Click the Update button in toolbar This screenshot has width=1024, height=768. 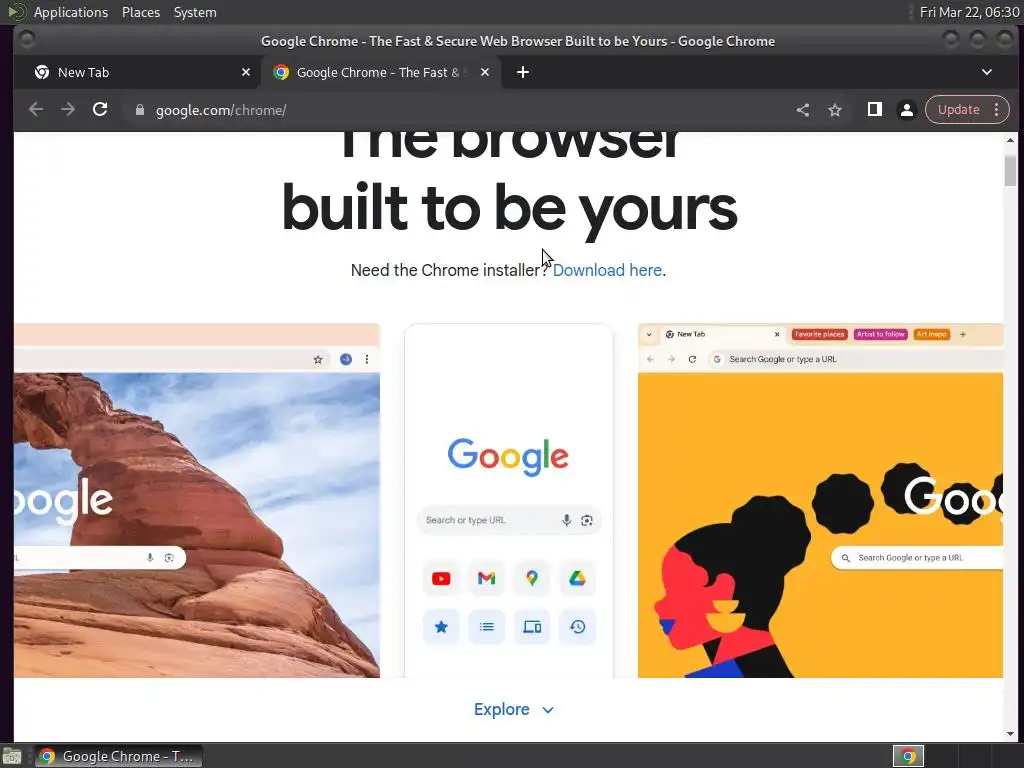(959, 110)
